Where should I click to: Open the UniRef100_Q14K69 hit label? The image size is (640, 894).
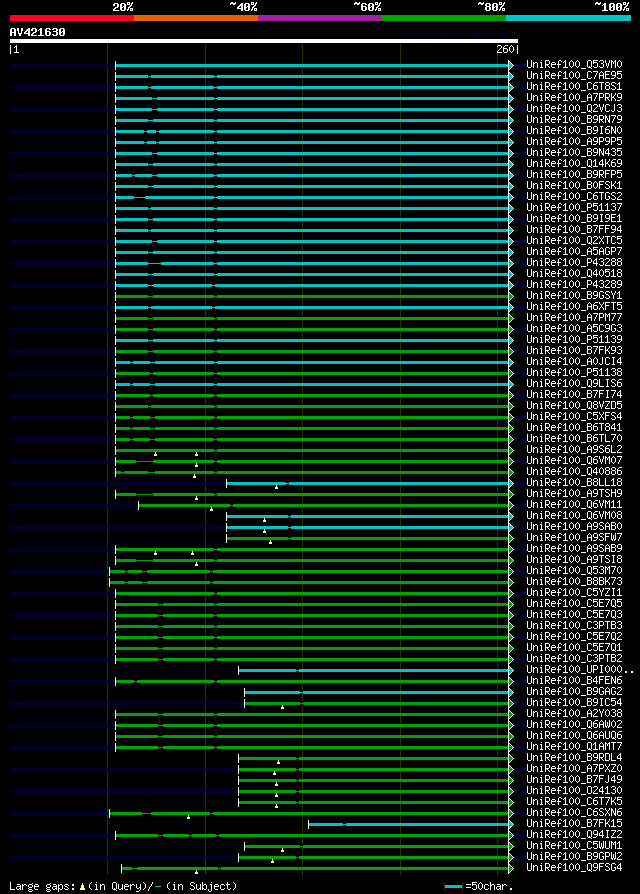point(574,164)
